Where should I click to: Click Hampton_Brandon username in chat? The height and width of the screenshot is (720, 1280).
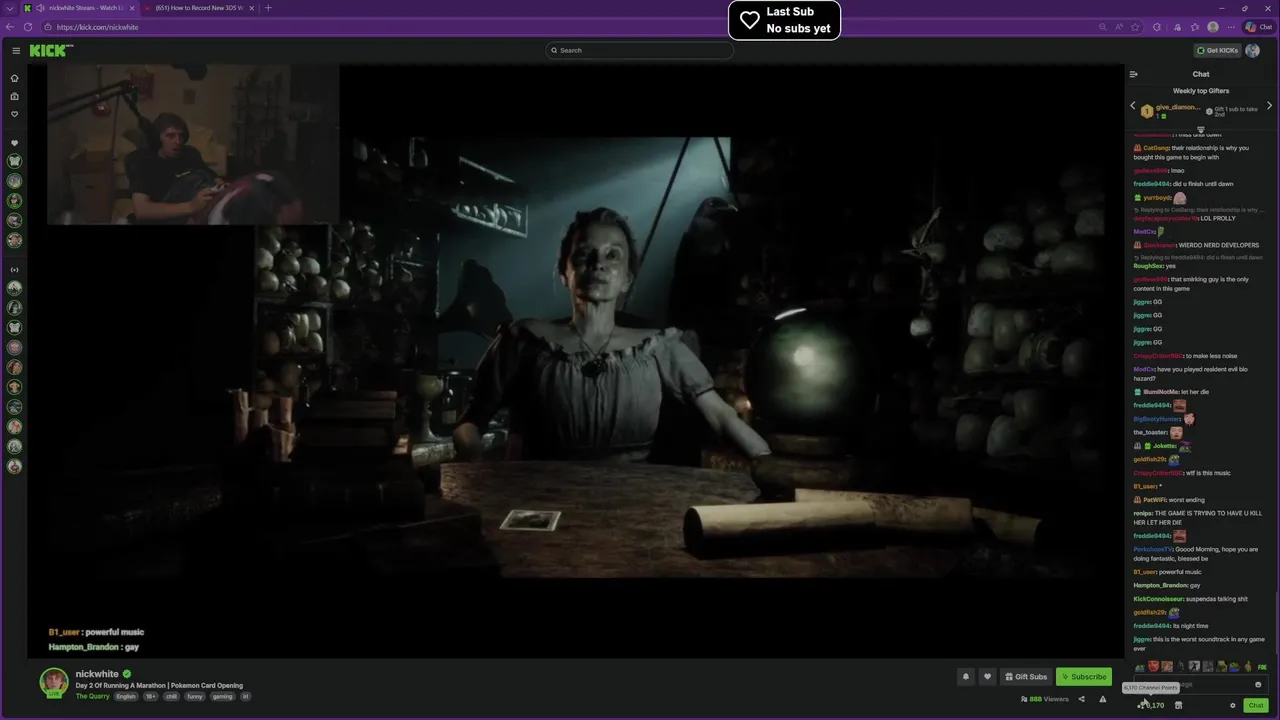pyautogui.click(x=1160, y=585)
